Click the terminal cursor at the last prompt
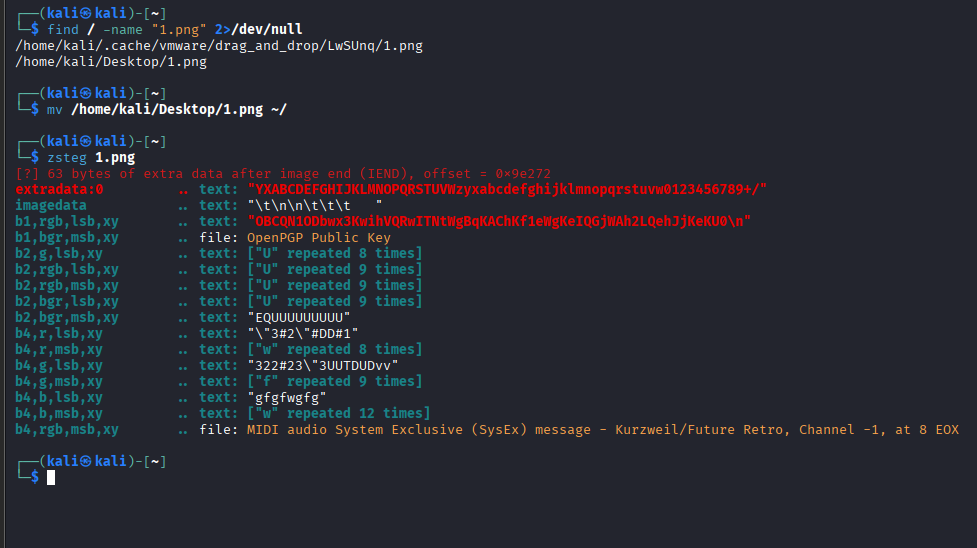This screenshot has width=977, height=548. point(51,478)
